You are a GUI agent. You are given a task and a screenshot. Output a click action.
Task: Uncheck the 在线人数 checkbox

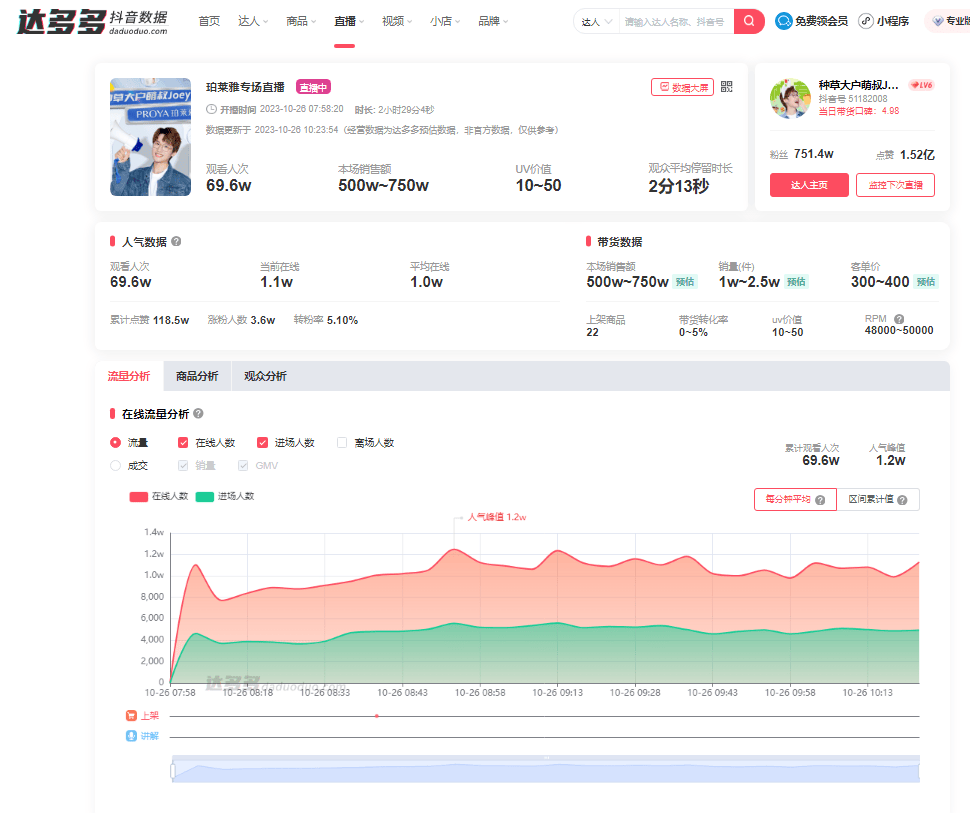click(183, 442)
